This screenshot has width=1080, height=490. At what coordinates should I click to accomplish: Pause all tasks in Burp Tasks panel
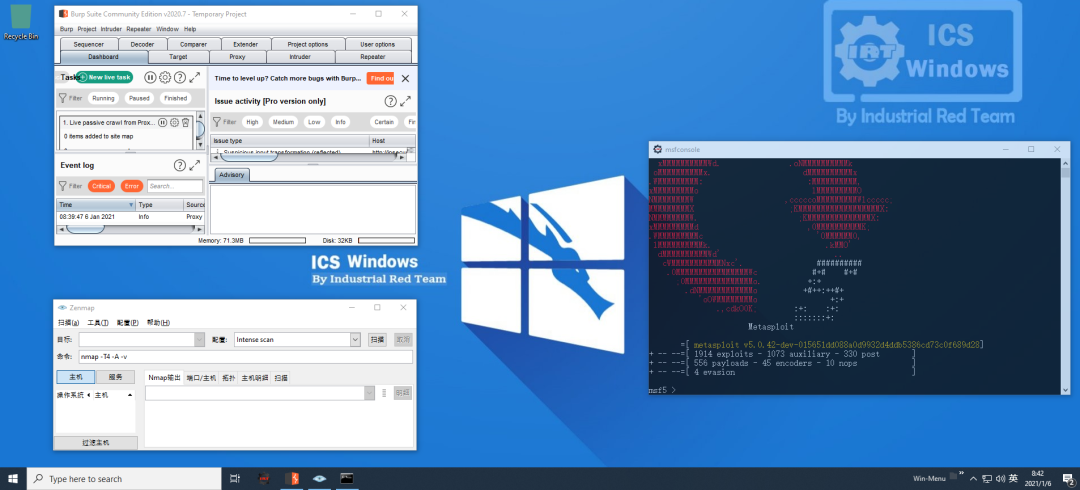point(149,77)
